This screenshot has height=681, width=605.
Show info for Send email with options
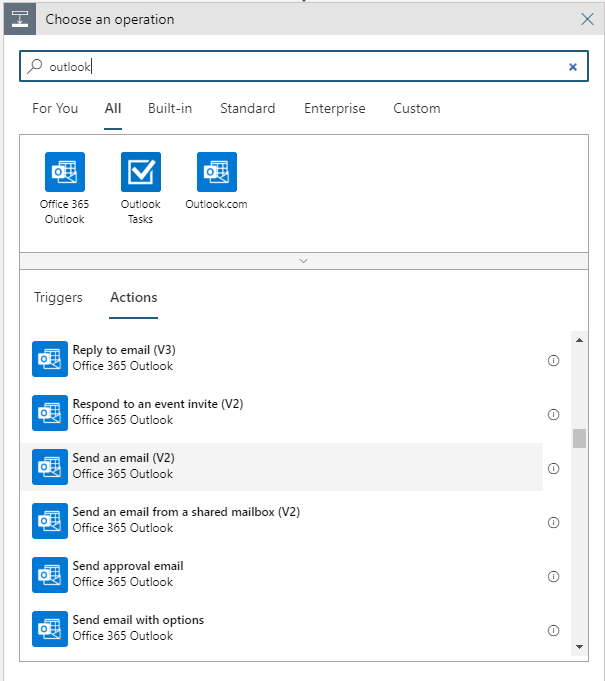click(553, 631)
